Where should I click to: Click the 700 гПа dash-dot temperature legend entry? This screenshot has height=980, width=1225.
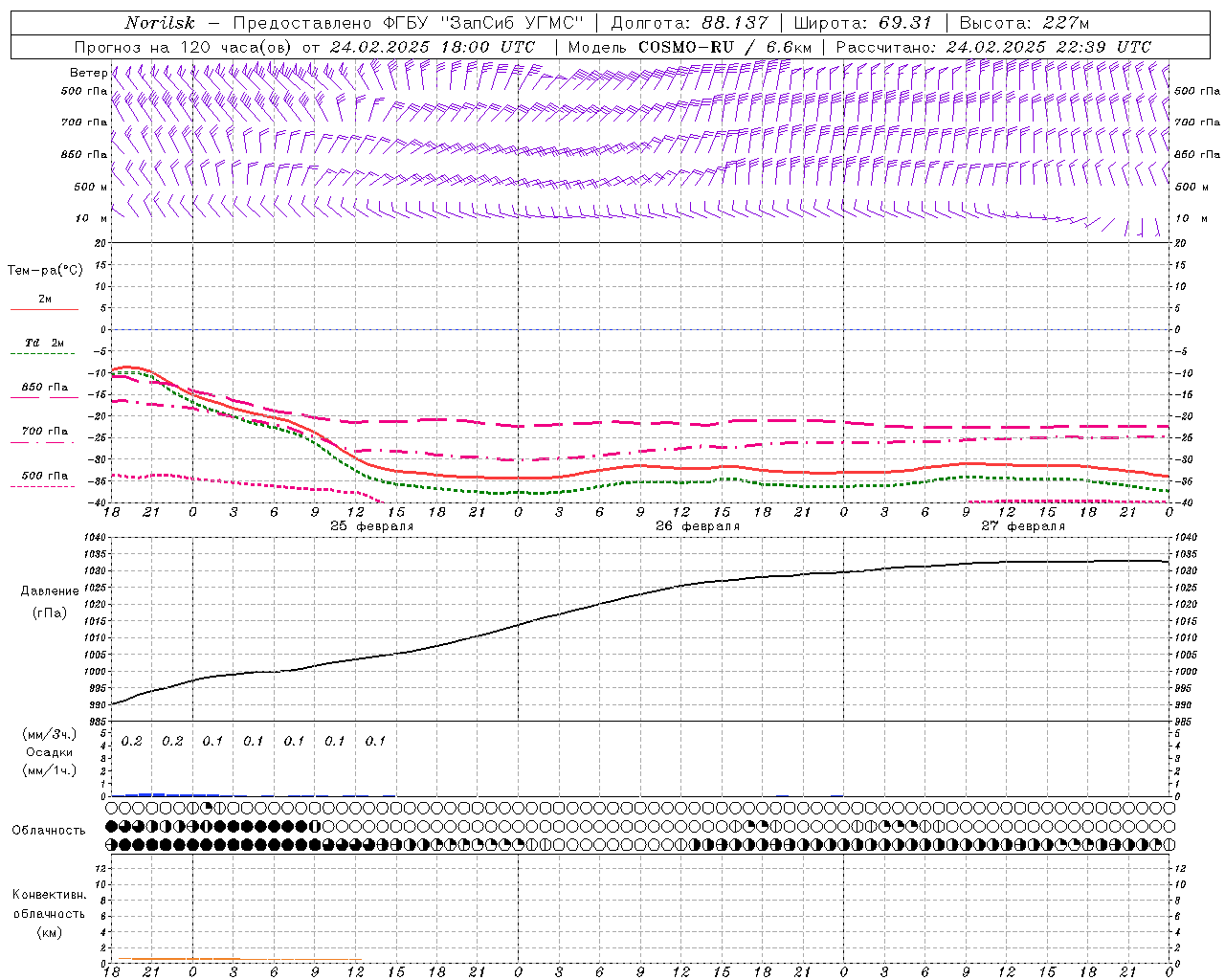tap(44, 432)
